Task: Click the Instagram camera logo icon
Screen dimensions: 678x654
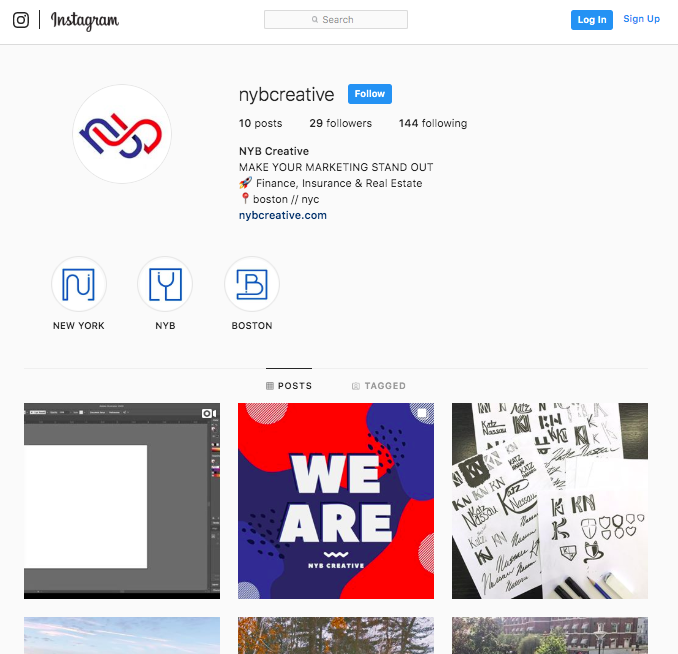Action: (x=21, y=20)
